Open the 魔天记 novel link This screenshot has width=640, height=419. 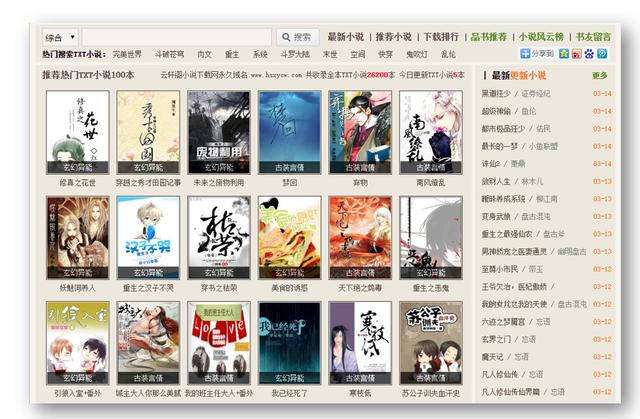[494, 357]
